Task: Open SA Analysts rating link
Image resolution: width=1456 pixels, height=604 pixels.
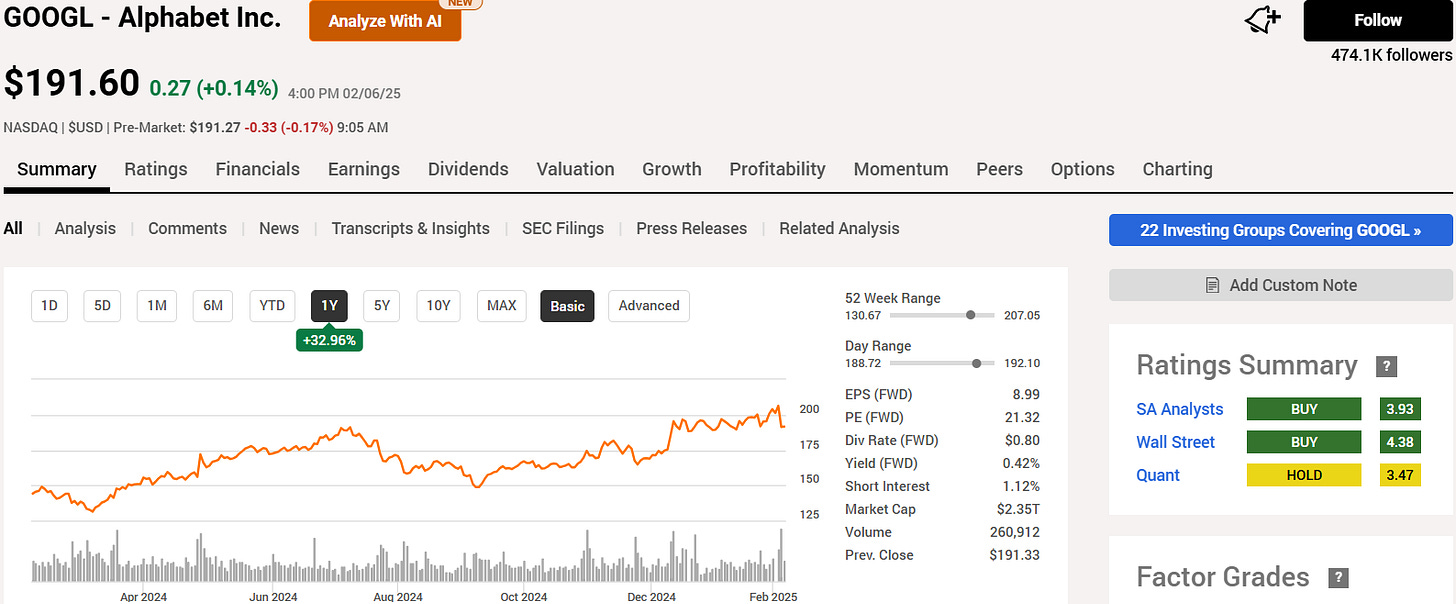Action: [x=1180, y=409]
